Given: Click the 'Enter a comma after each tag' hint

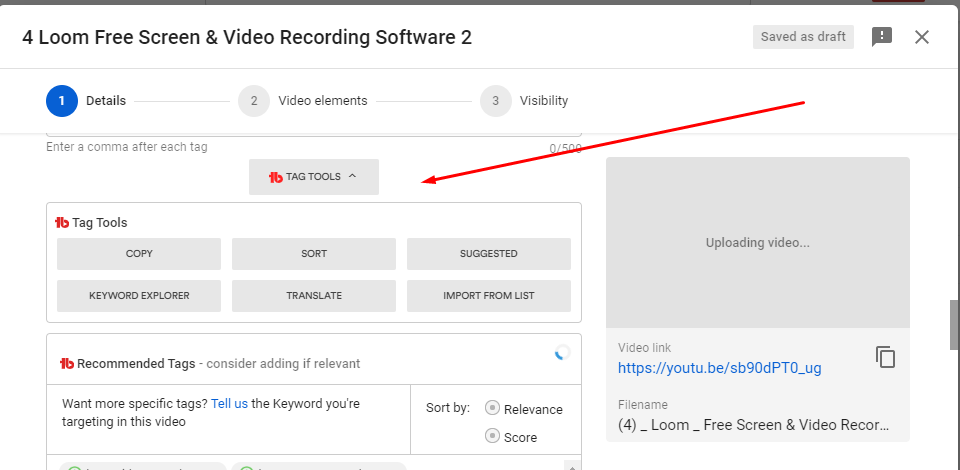Looking at the screenshot, I should click(x=127, y=147).
